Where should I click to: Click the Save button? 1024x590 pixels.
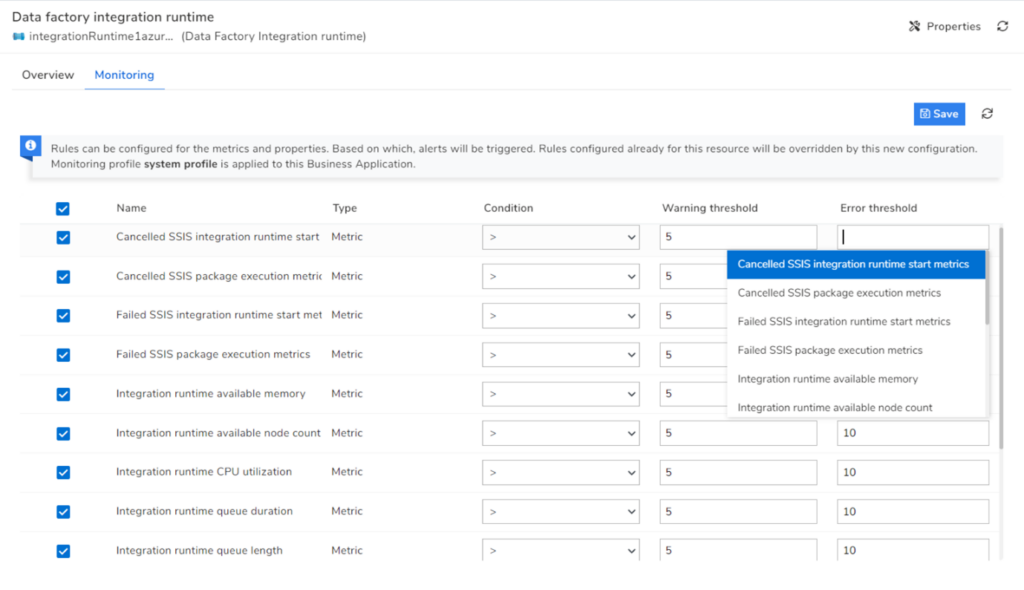(x=938, y=113)
